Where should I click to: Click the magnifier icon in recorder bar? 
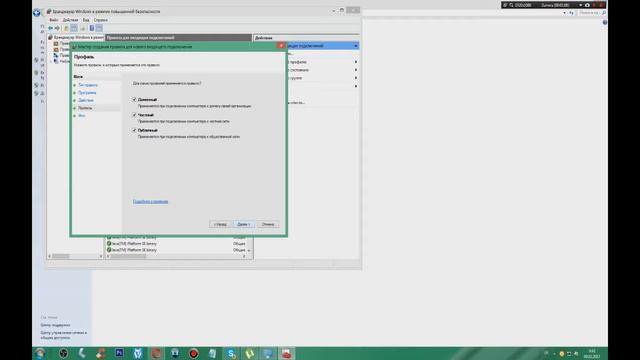(511, 5)
